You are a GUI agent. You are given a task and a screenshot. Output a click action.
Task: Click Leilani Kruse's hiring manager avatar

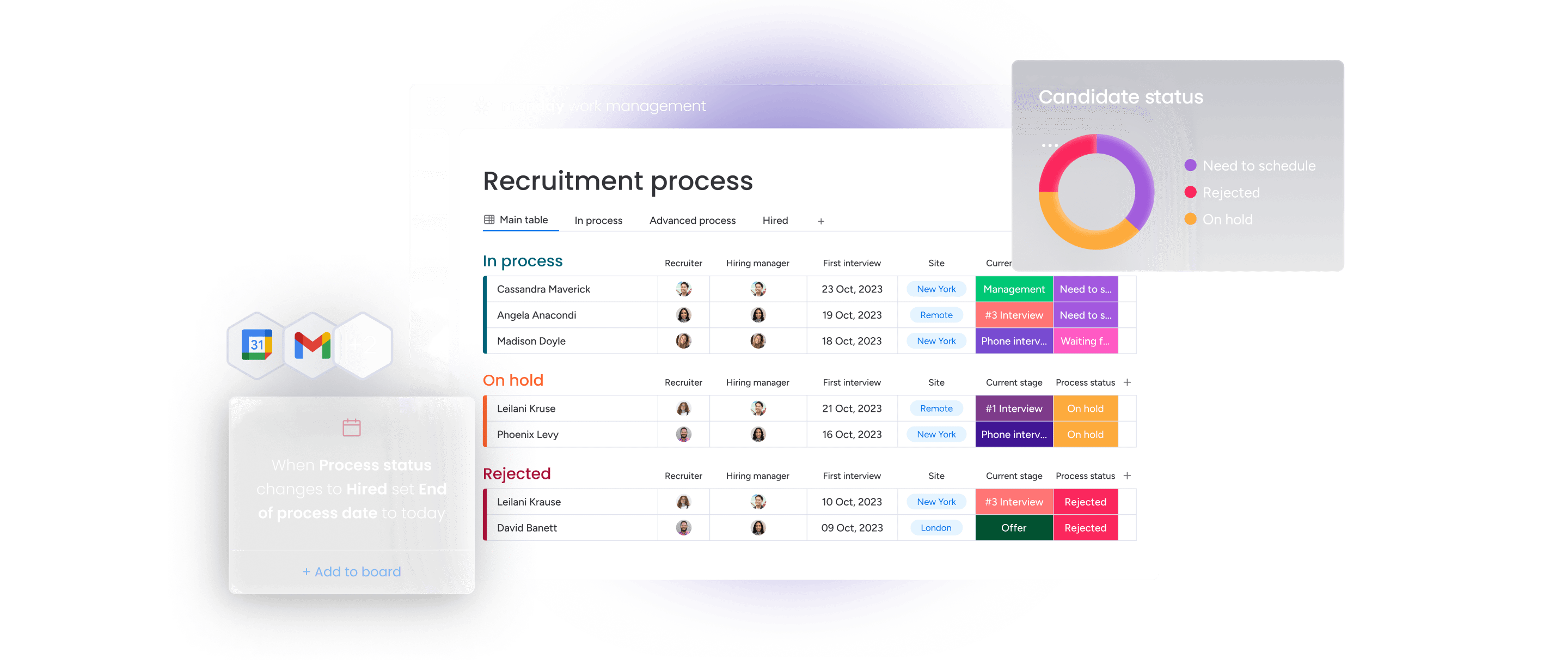tap(758, 408)
